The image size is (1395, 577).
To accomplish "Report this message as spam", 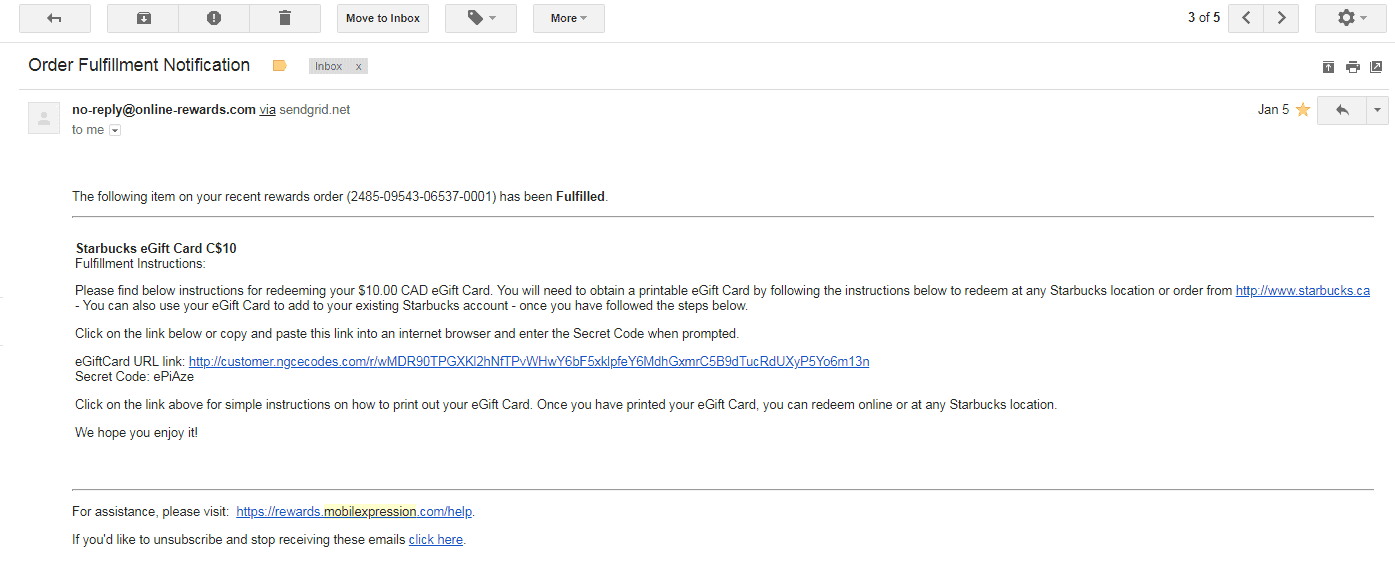I will 214,18.
